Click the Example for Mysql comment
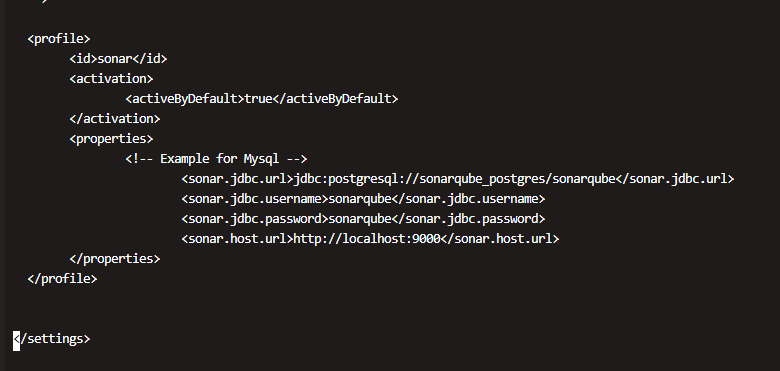This screenshot has height=371, width=780. (216, 159)
